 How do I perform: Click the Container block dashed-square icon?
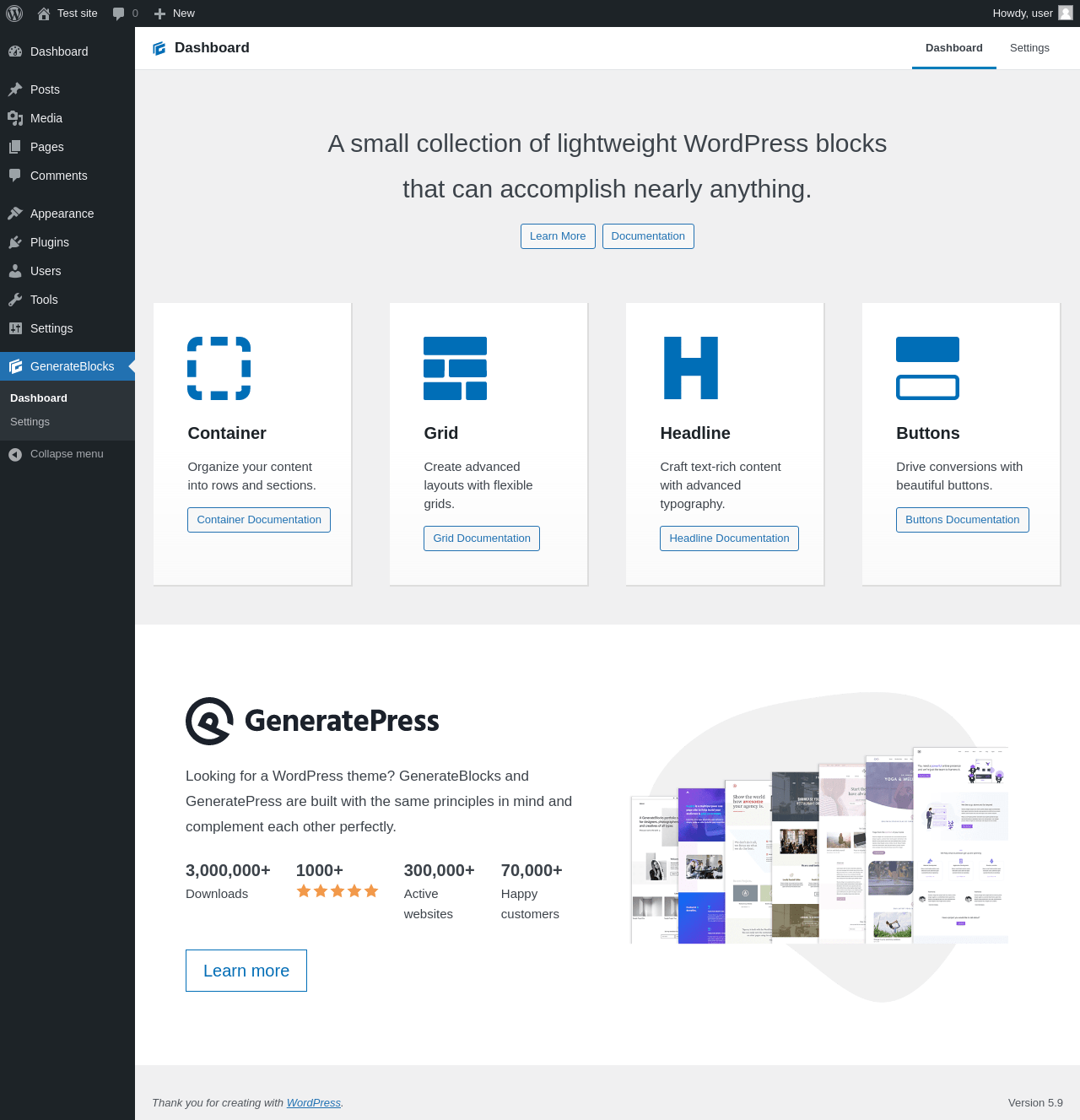tap(219, 368)
